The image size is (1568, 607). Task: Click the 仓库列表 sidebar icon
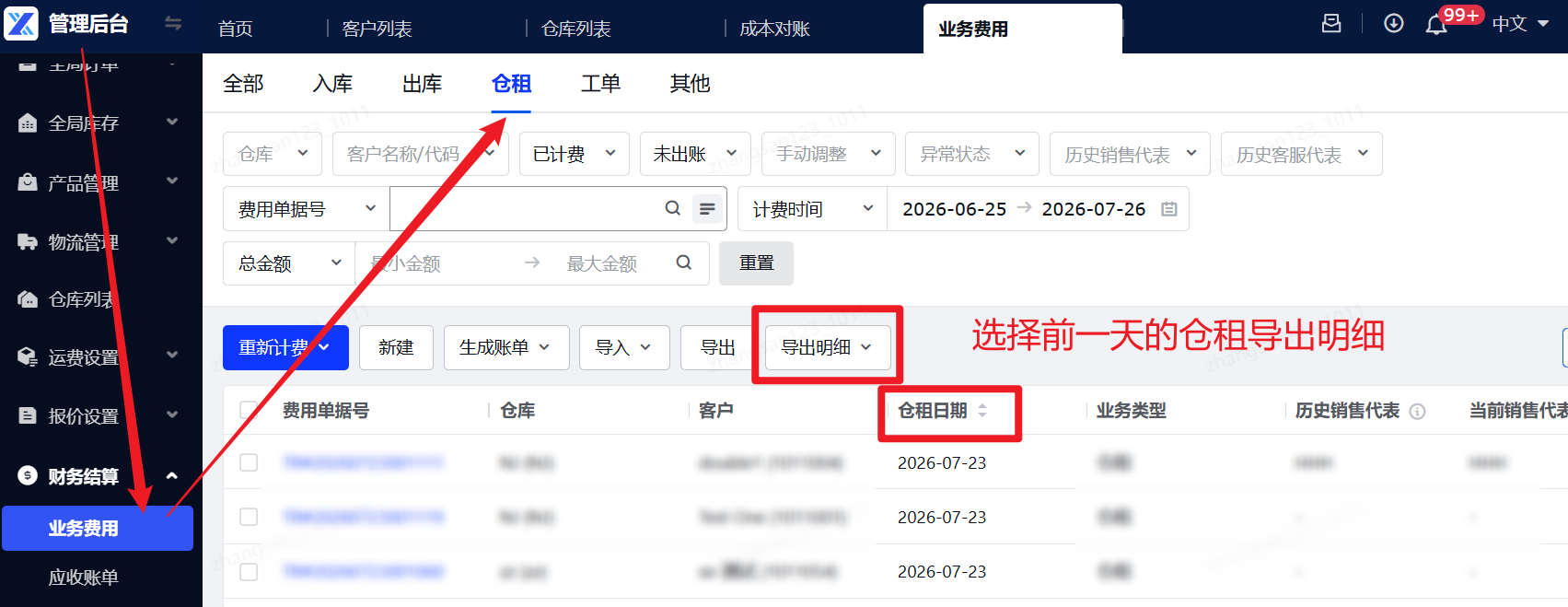point(28,299)
